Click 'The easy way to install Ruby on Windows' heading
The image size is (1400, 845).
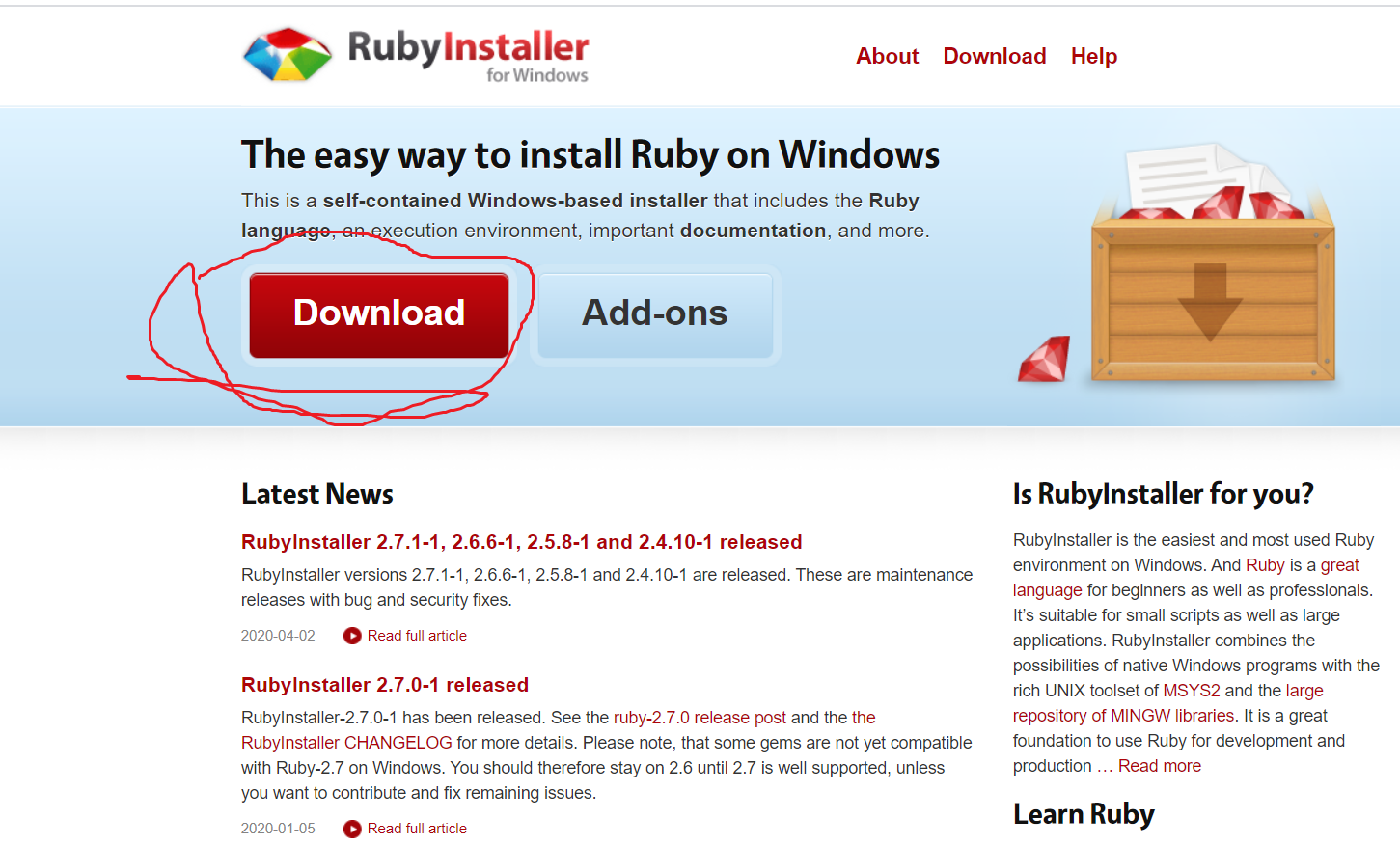pos(590,154)
